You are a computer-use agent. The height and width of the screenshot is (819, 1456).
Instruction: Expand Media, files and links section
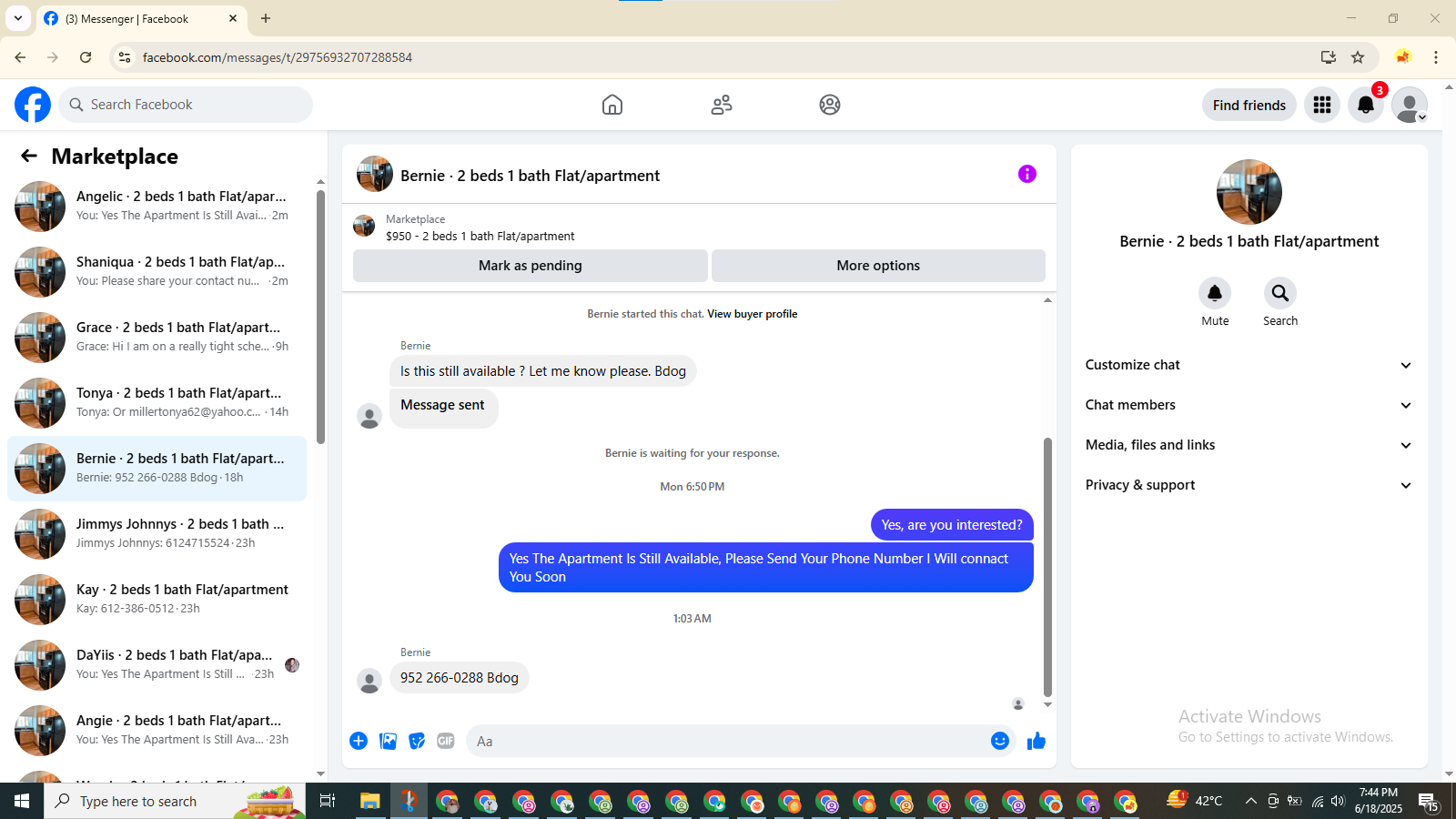click(x=1249, y=445)
